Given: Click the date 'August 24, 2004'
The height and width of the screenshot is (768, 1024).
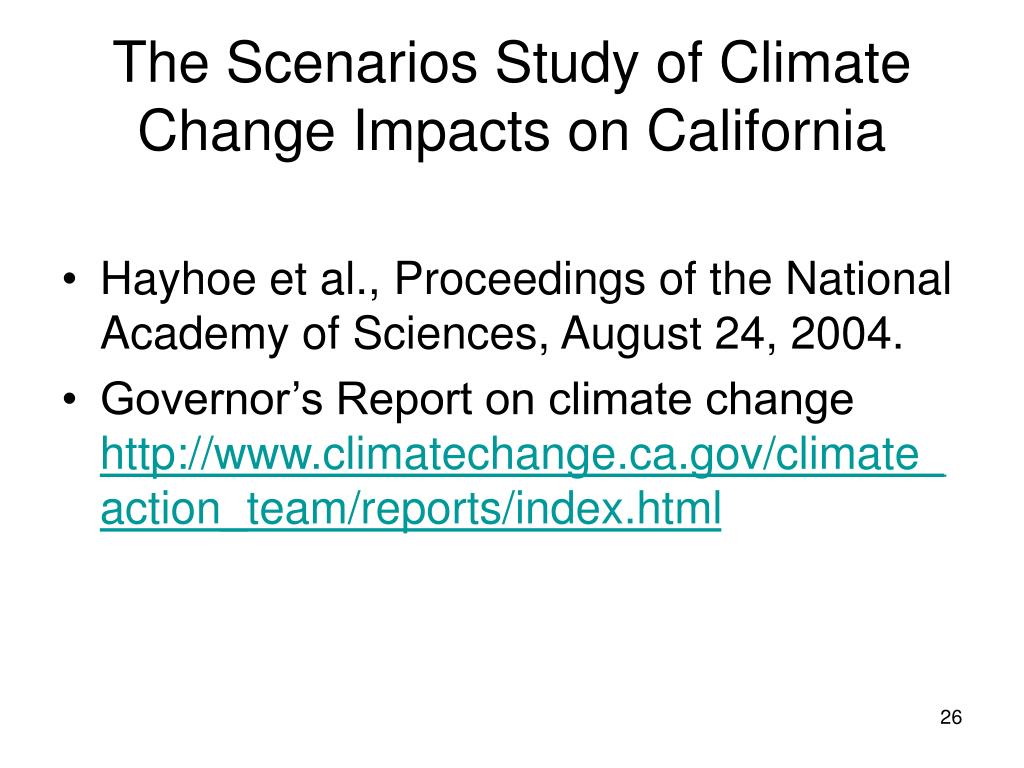Looking at the screenshot, I should click(727, 334).
